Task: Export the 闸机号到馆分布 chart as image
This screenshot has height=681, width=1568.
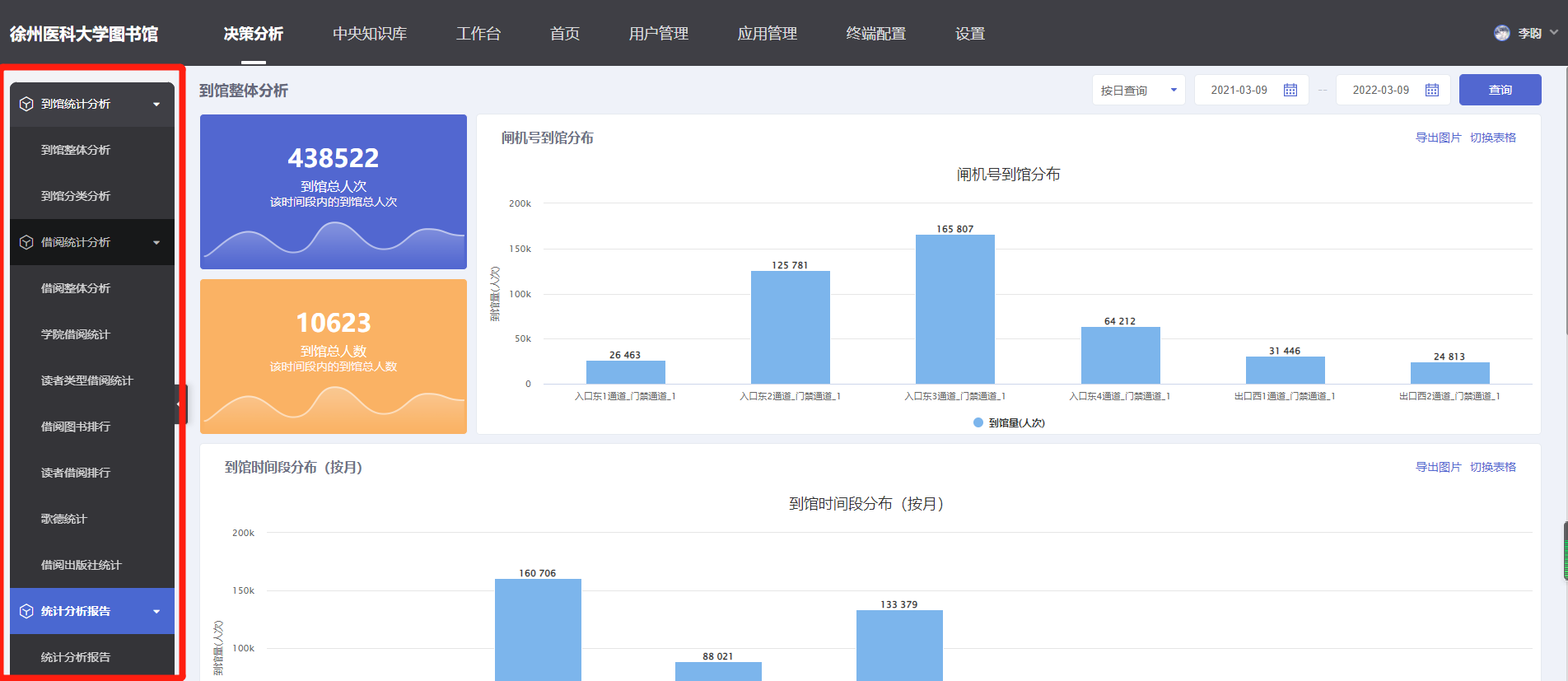Action: [1438, 138]
